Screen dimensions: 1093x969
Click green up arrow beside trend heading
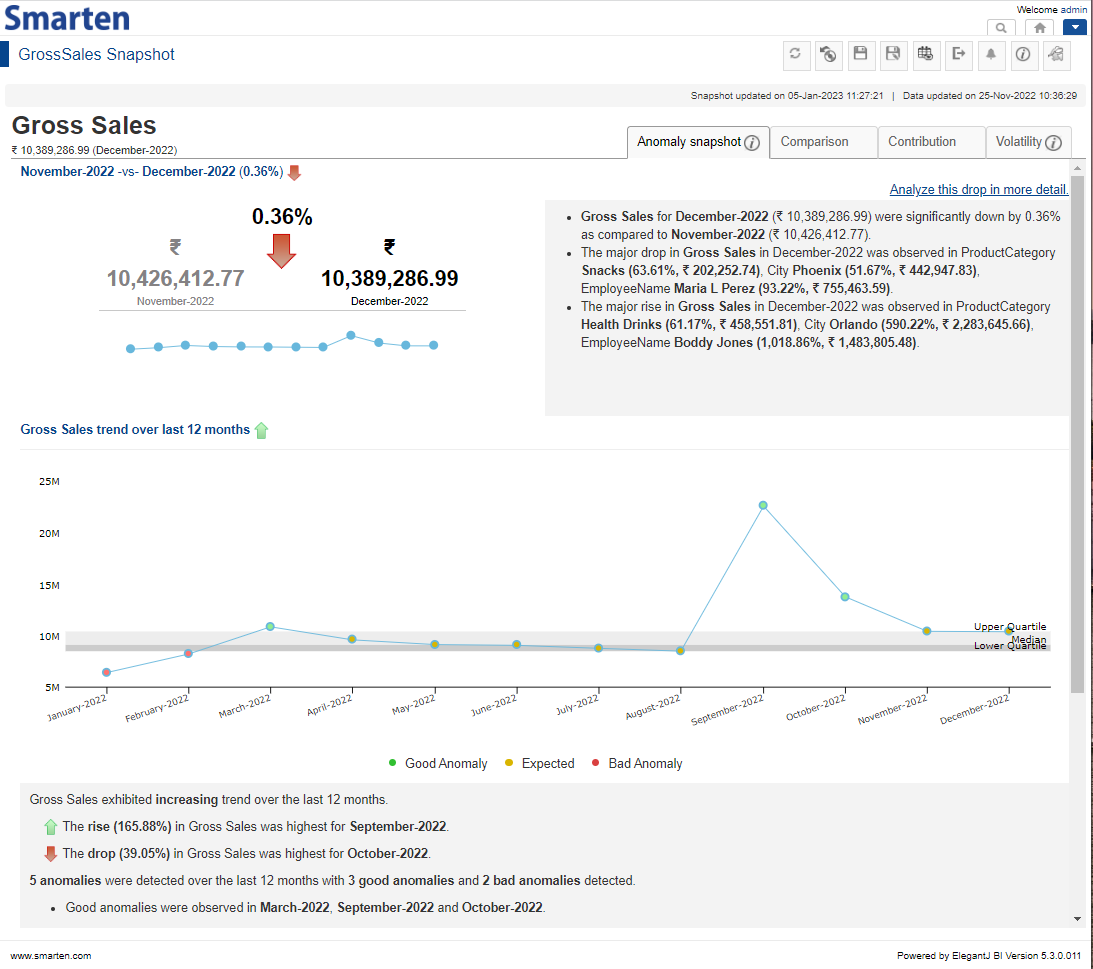tap(261, 431)
